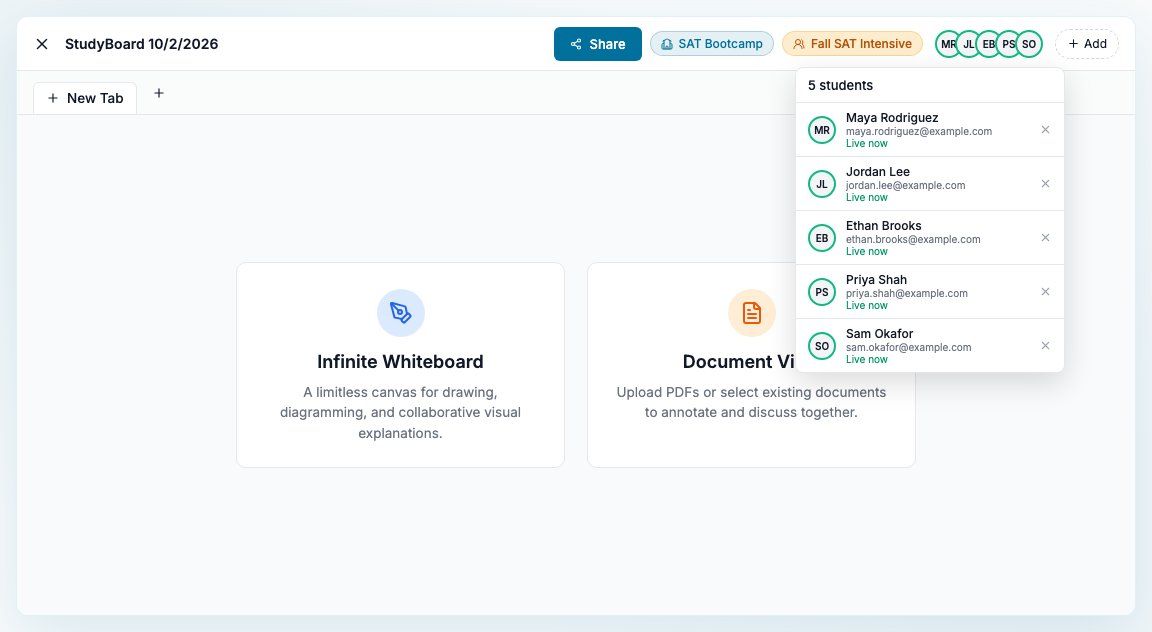Remove Maya Rodriguez from the student list

click(1045, 130)
